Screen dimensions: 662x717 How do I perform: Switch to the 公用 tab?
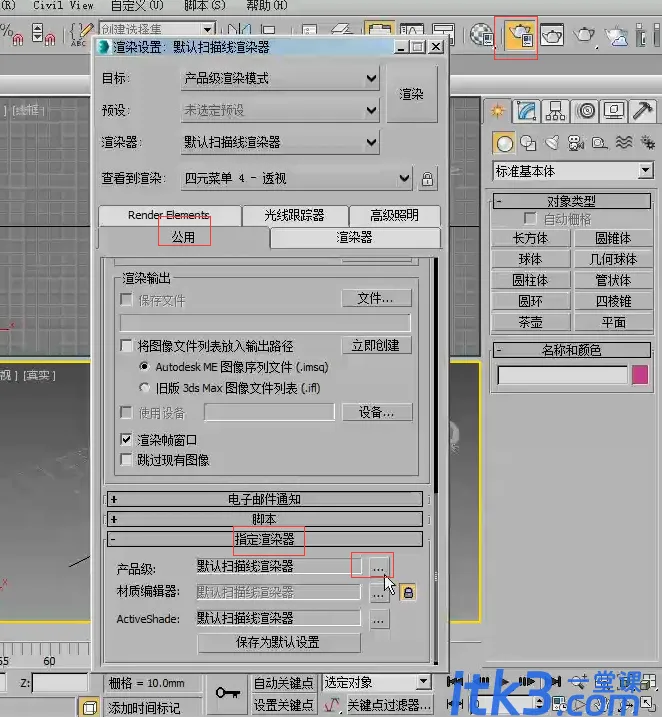click(183, 237)
